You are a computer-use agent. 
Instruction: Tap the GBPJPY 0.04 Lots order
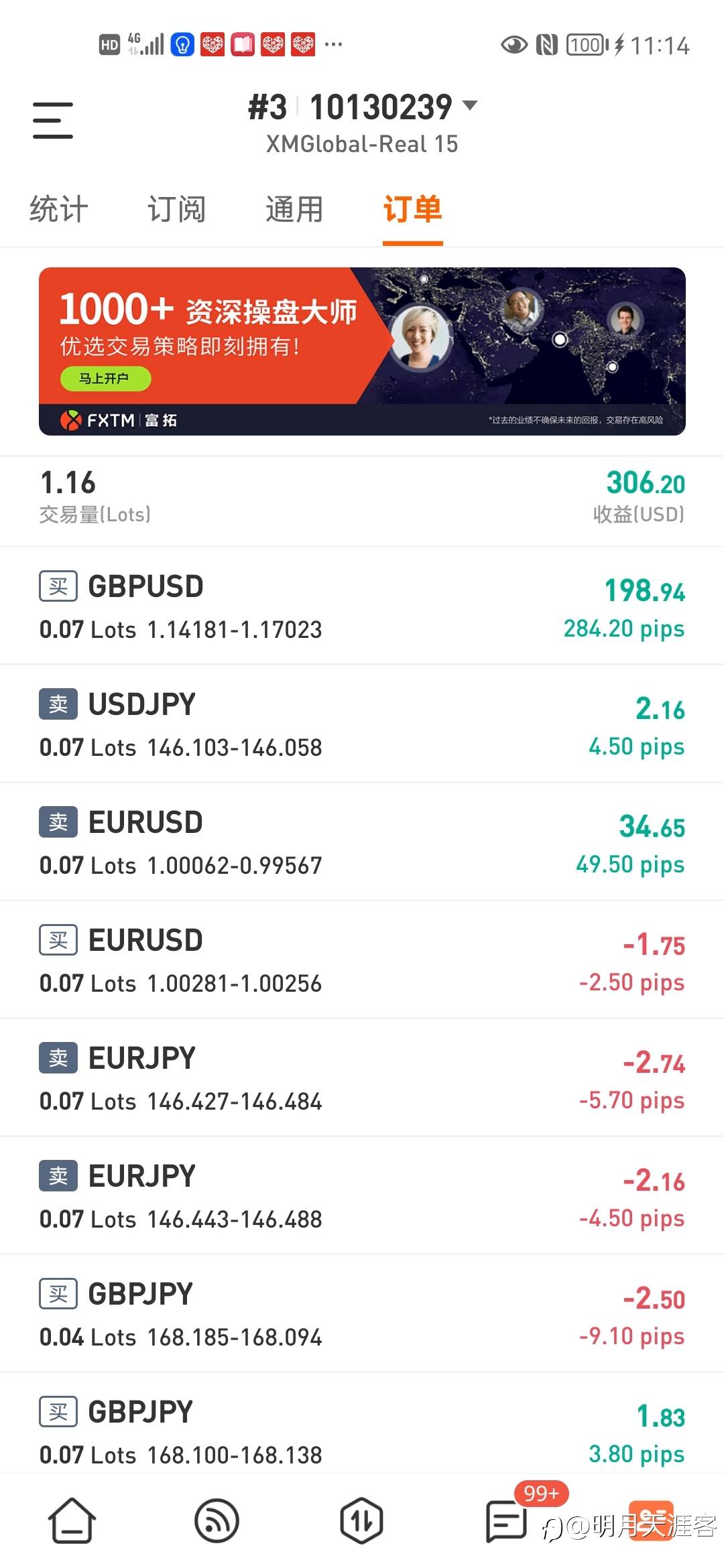pyautogui.click(x=362, y=1313)
